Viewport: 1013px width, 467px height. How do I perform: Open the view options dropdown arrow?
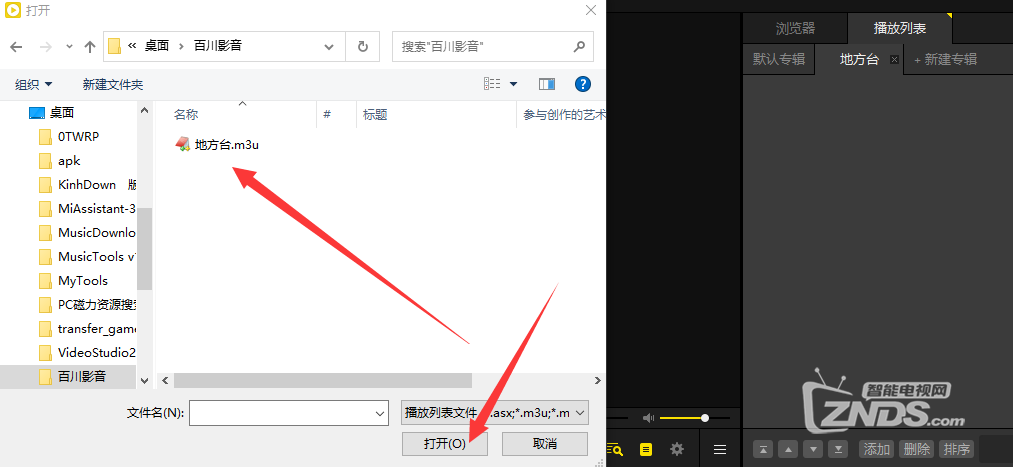click(x=514, y=85)
